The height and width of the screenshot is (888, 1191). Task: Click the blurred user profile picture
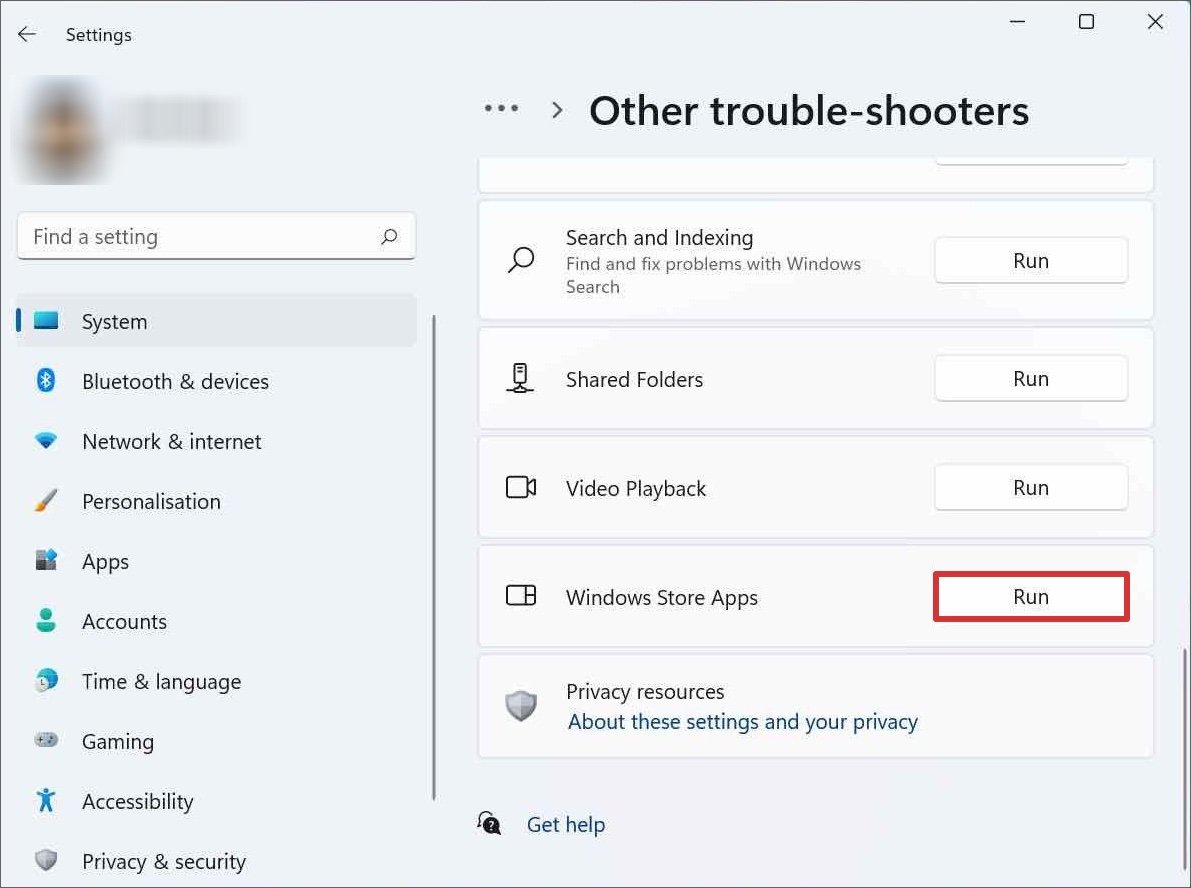pos(64,130)
